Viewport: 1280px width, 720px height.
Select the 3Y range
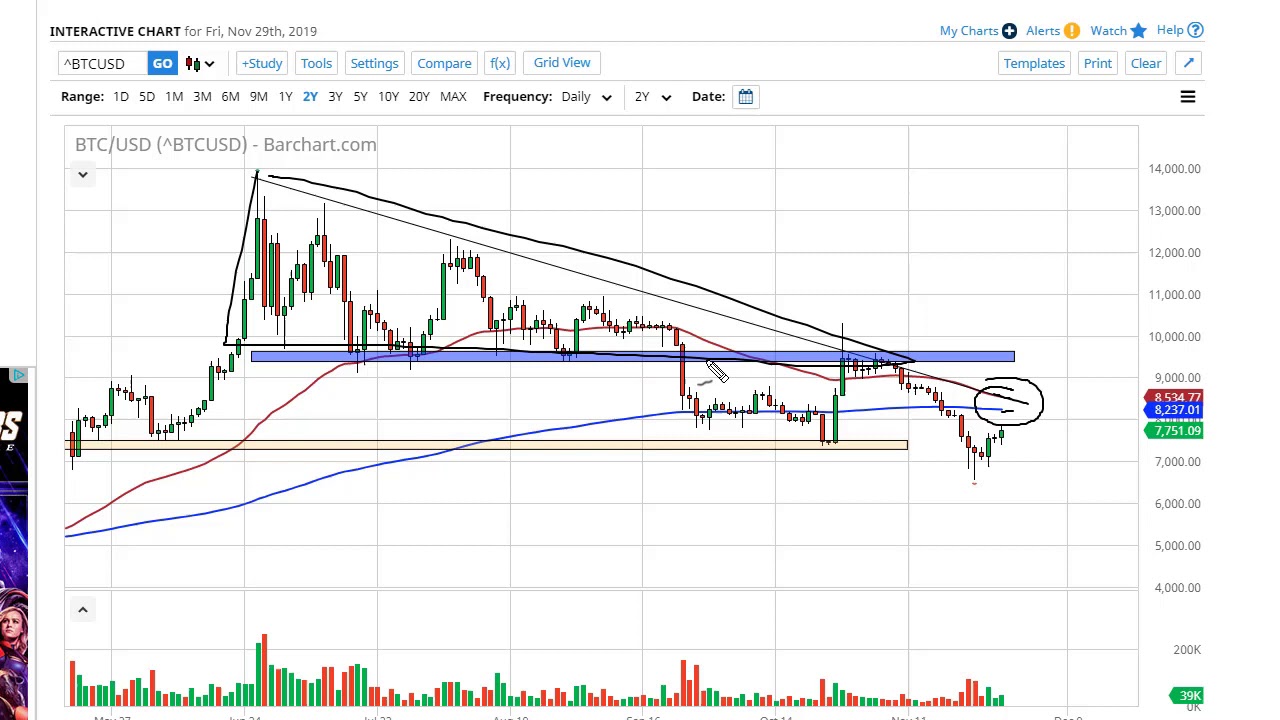(335, 97)
